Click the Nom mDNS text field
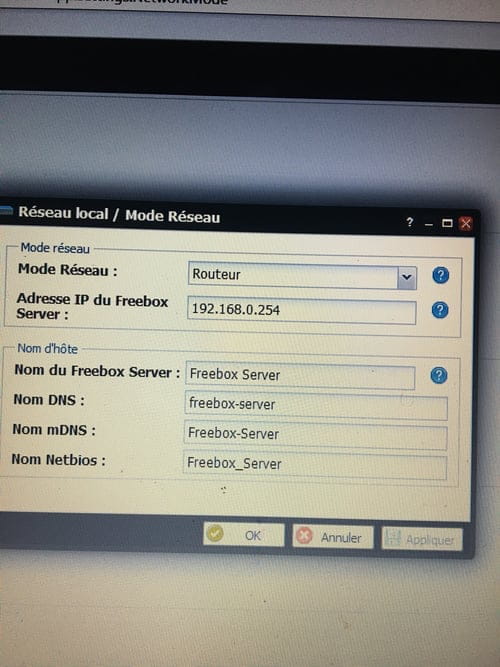 coord(315,435)
